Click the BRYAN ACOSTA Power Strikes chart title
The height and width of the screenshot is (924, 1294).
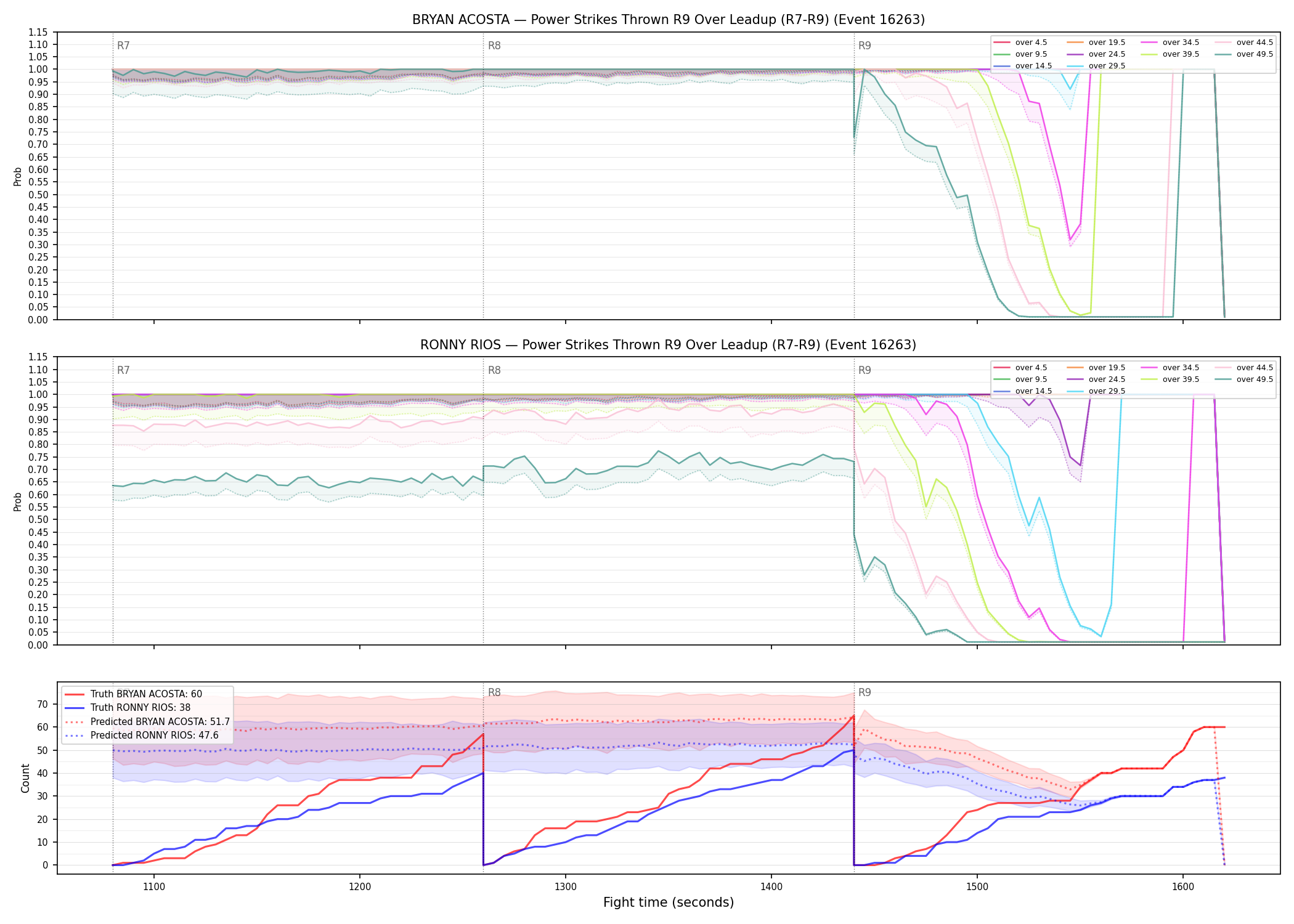point(669,20)
